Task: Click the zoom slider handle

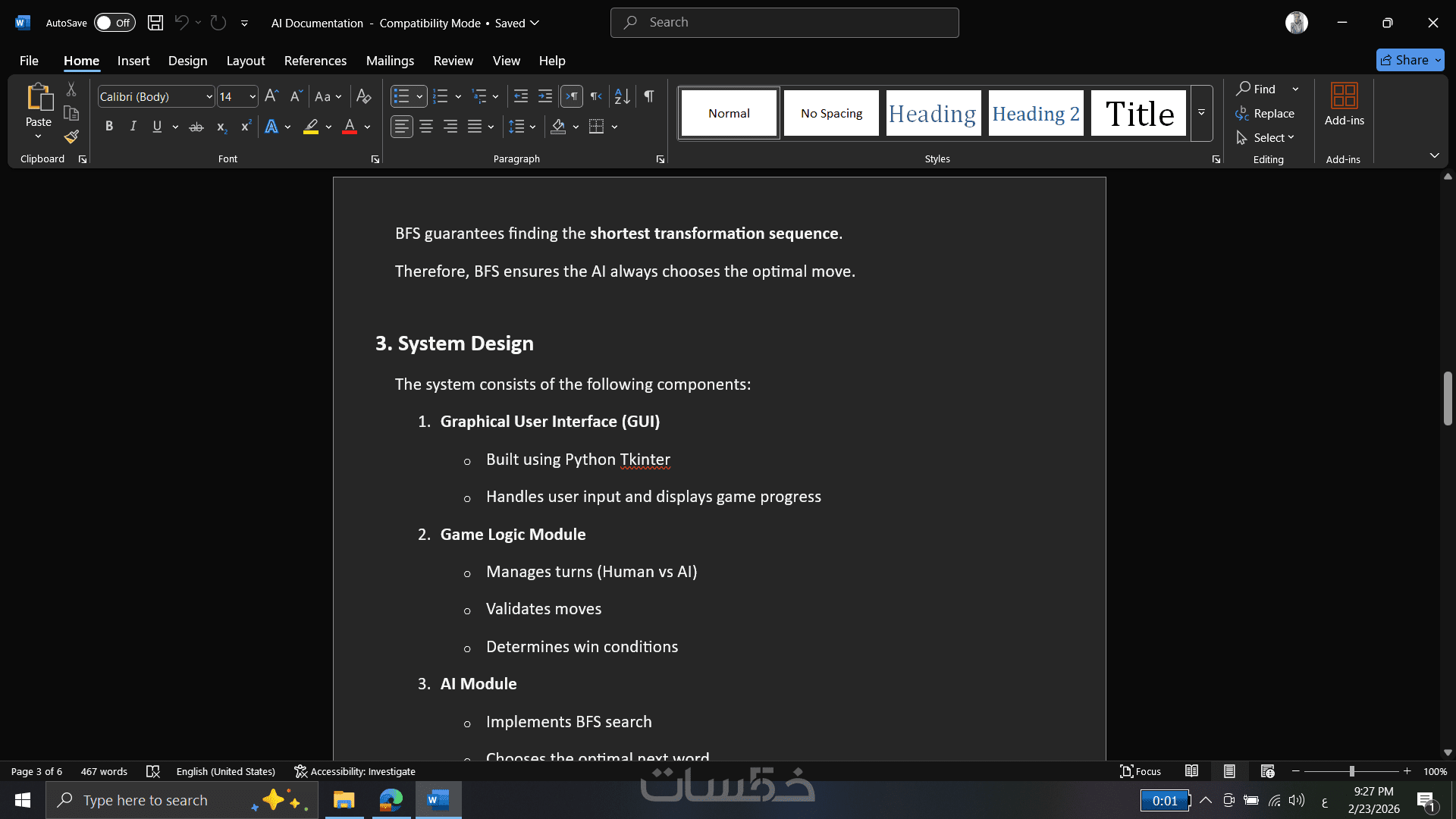Action: click(1351, 771)
